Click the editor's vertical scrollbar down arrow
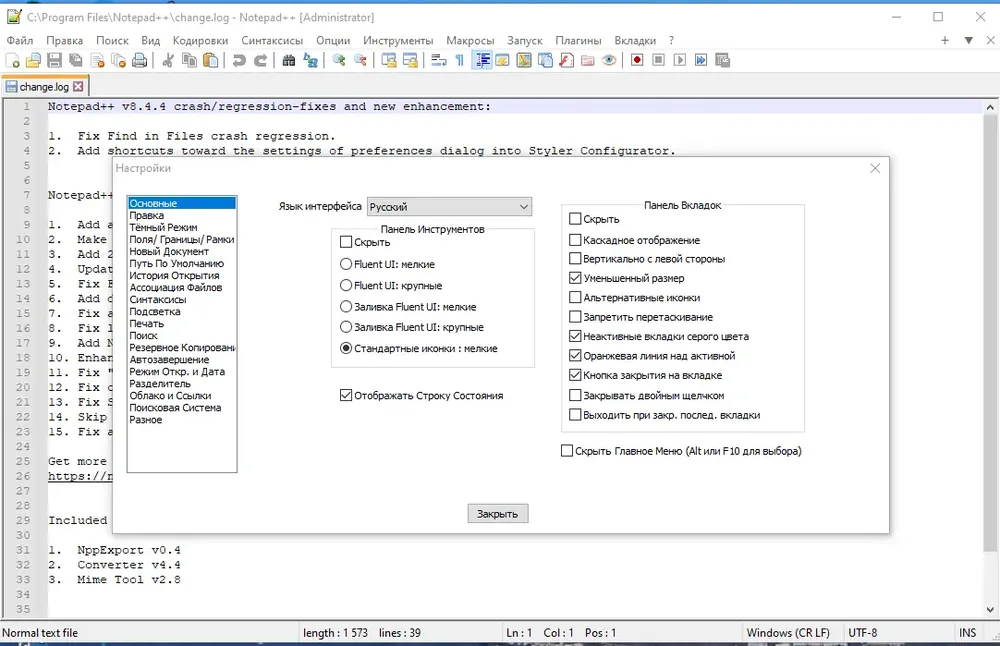Viewport: 1000px width, 646px height. 990,610
